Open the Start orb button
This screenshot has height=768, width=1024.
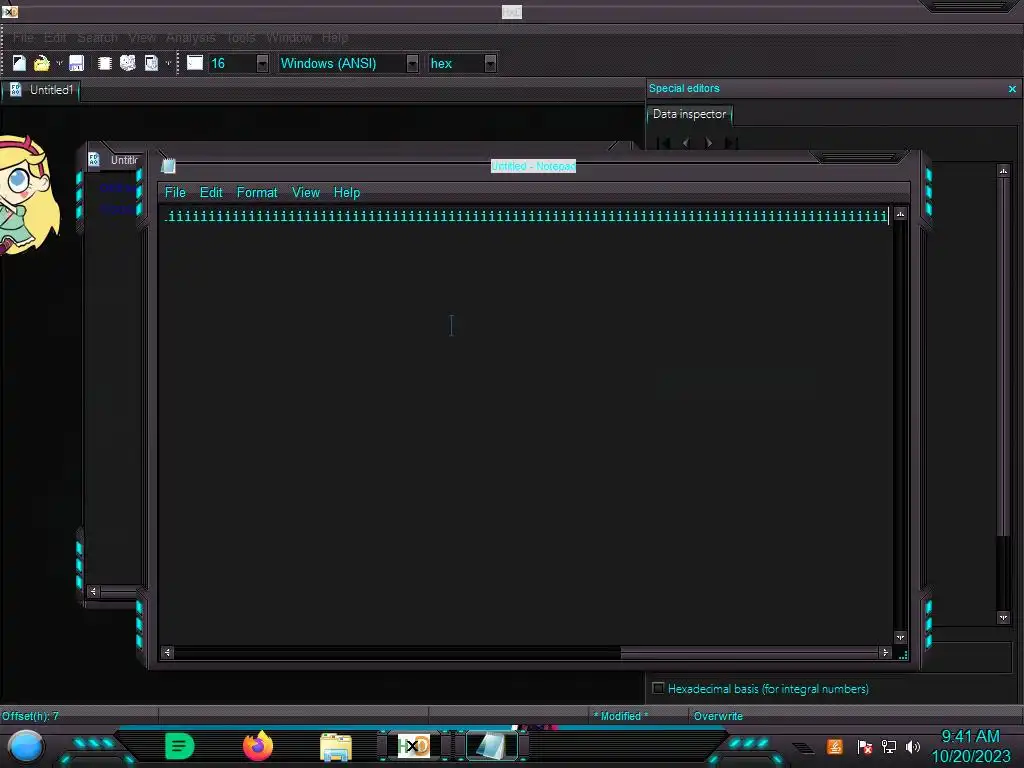pyautogui.click(x=25, y=746)
